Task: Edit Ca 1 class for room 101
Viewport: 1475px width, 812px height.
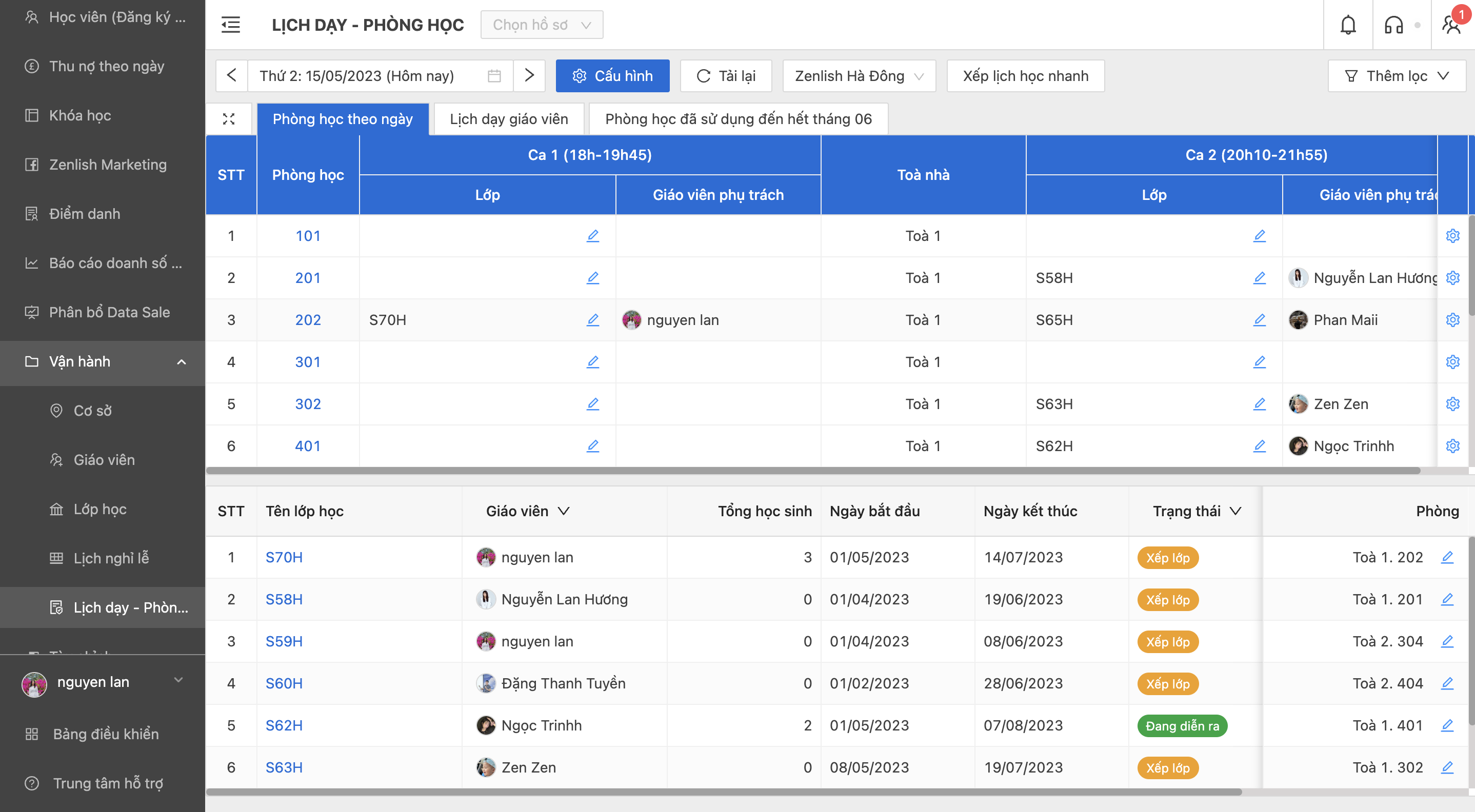Action: pyautogui.click(x=593, y=236)
